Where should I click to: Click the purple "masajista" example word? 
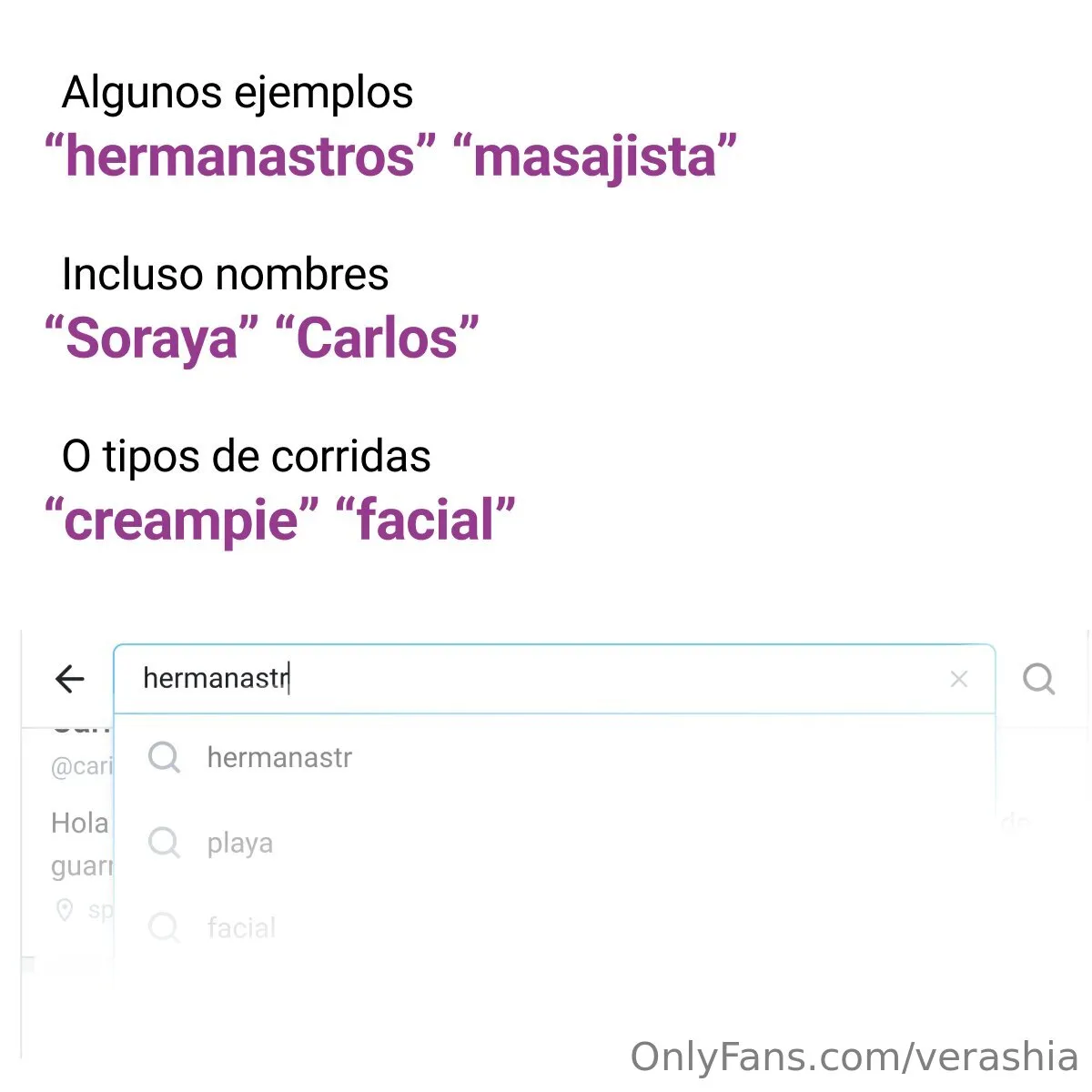coord(594,156)
